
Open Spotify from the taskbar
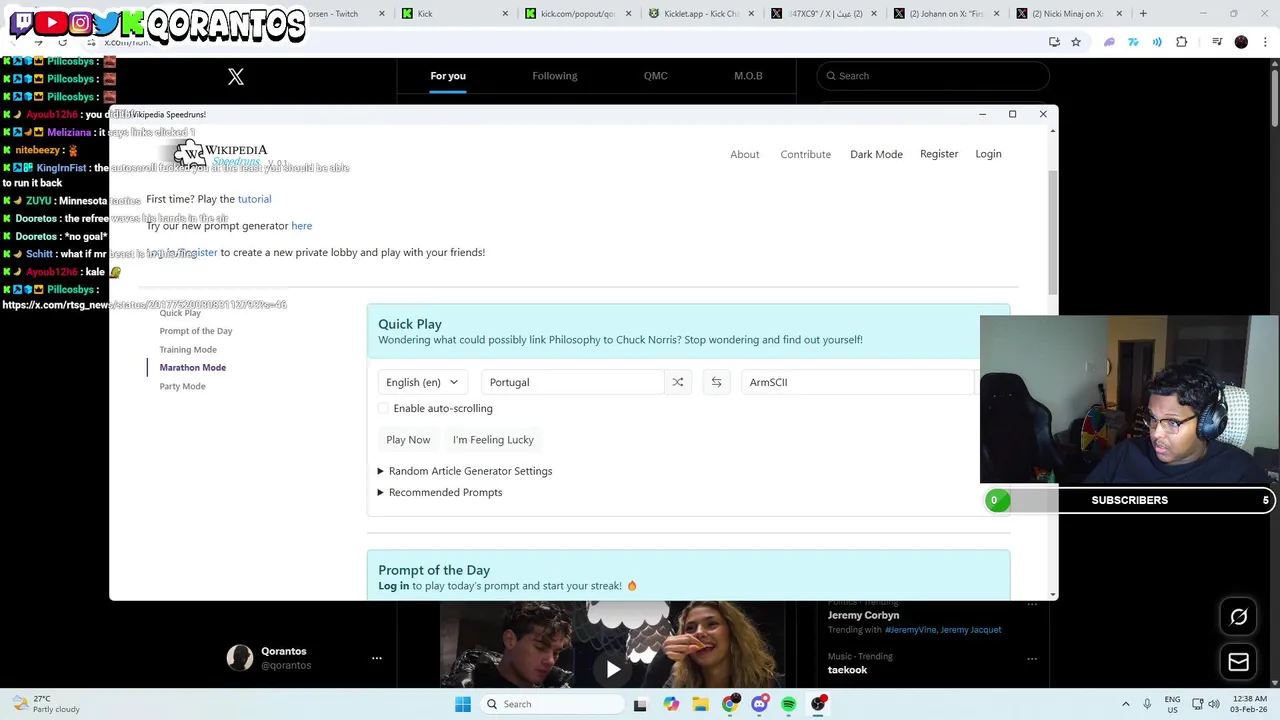(789, 704)
